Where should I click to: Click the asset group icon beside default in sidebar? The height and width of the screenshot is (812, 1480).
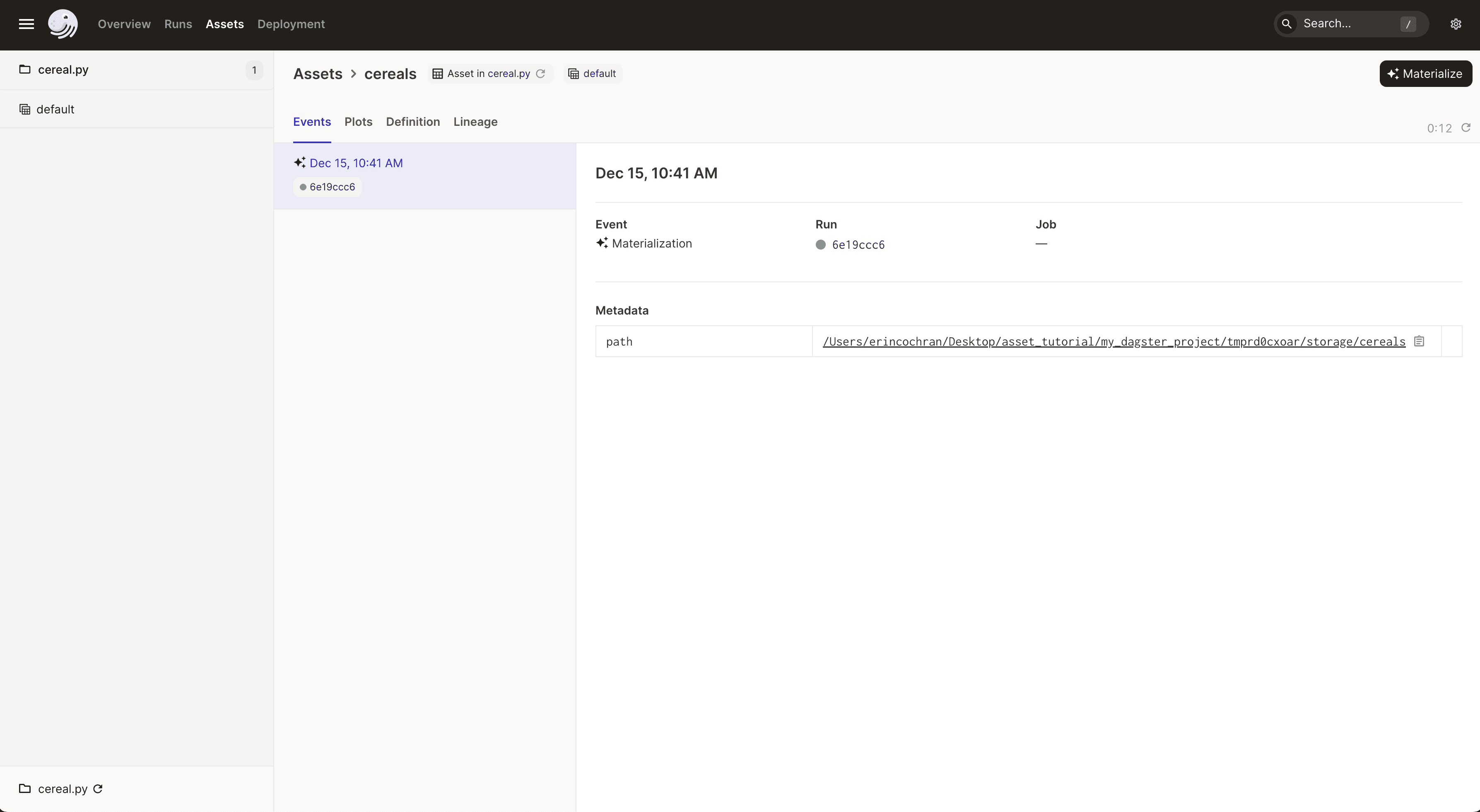(x=25, y=109)
